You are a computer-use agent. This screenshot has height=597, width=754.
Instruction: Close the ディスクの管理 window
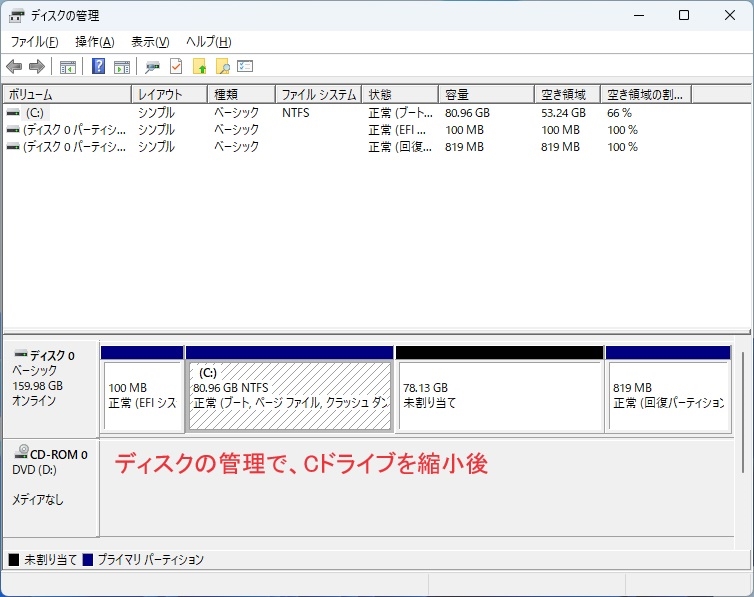click(x=729, y=15)
